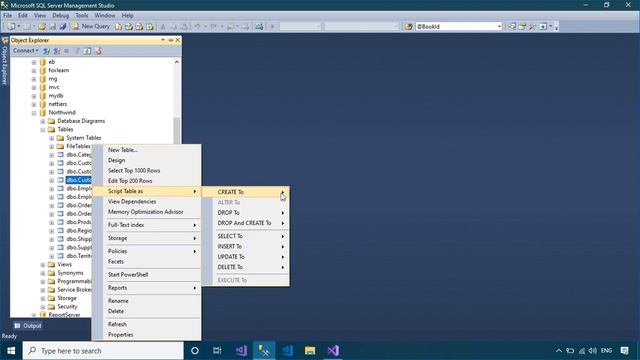Image resolution: width=640 pixels, height=360 pixels.
Task: Expand the System Tables folder
Action: click(52, 138)
